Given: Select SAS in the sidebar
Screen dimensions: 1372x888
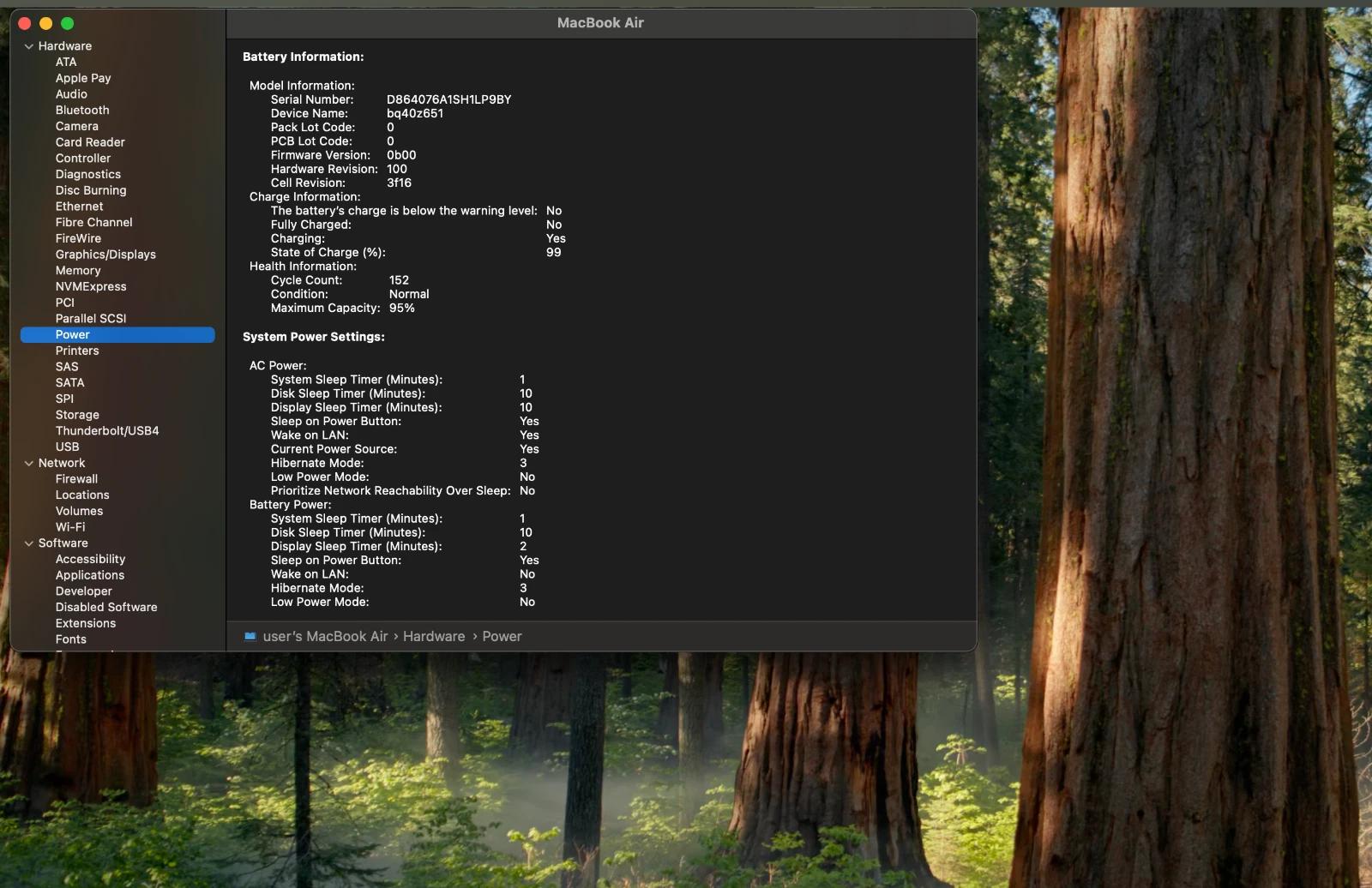Looking at the screenshot, I should coord(67,367).
